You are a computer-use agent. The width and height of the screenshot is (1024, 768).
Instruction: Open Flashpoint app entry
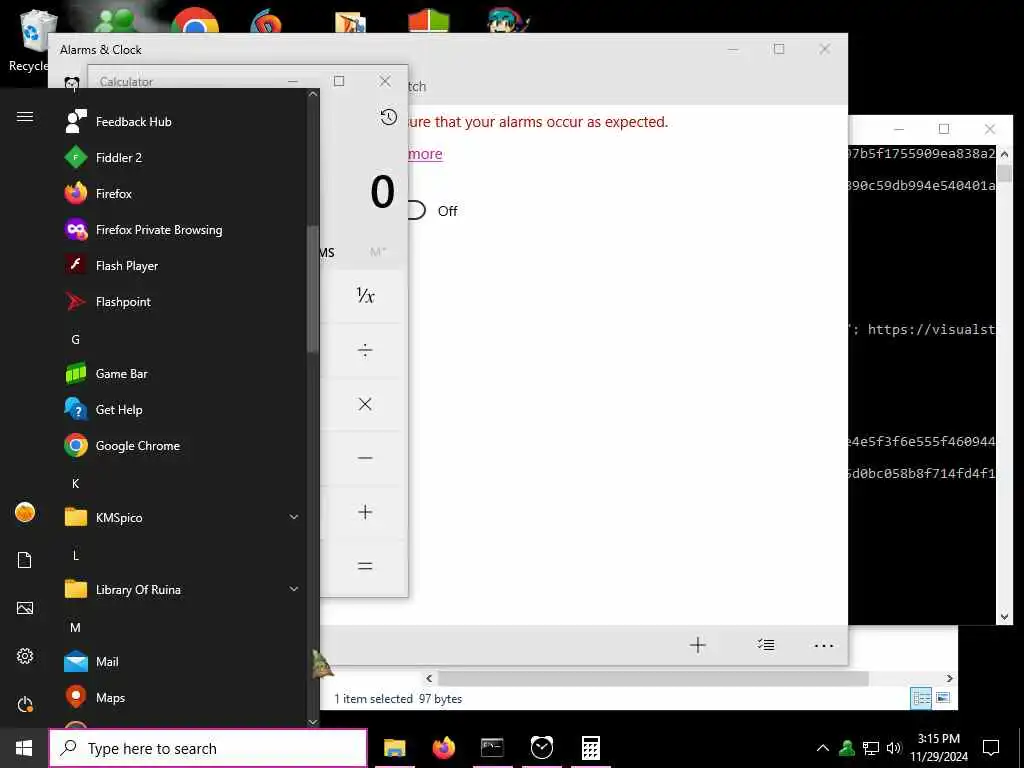point(183,301)
